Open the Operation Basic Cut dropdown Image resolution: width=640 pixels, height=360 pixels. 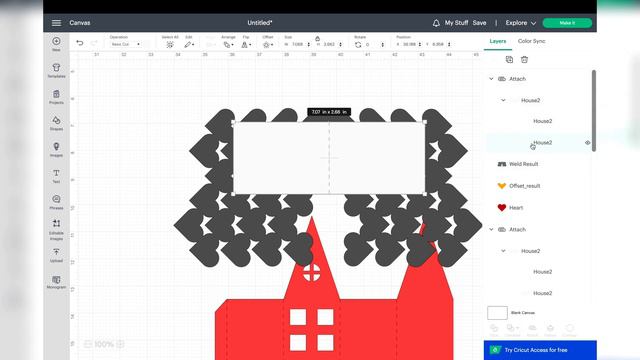tap(125, 44)
